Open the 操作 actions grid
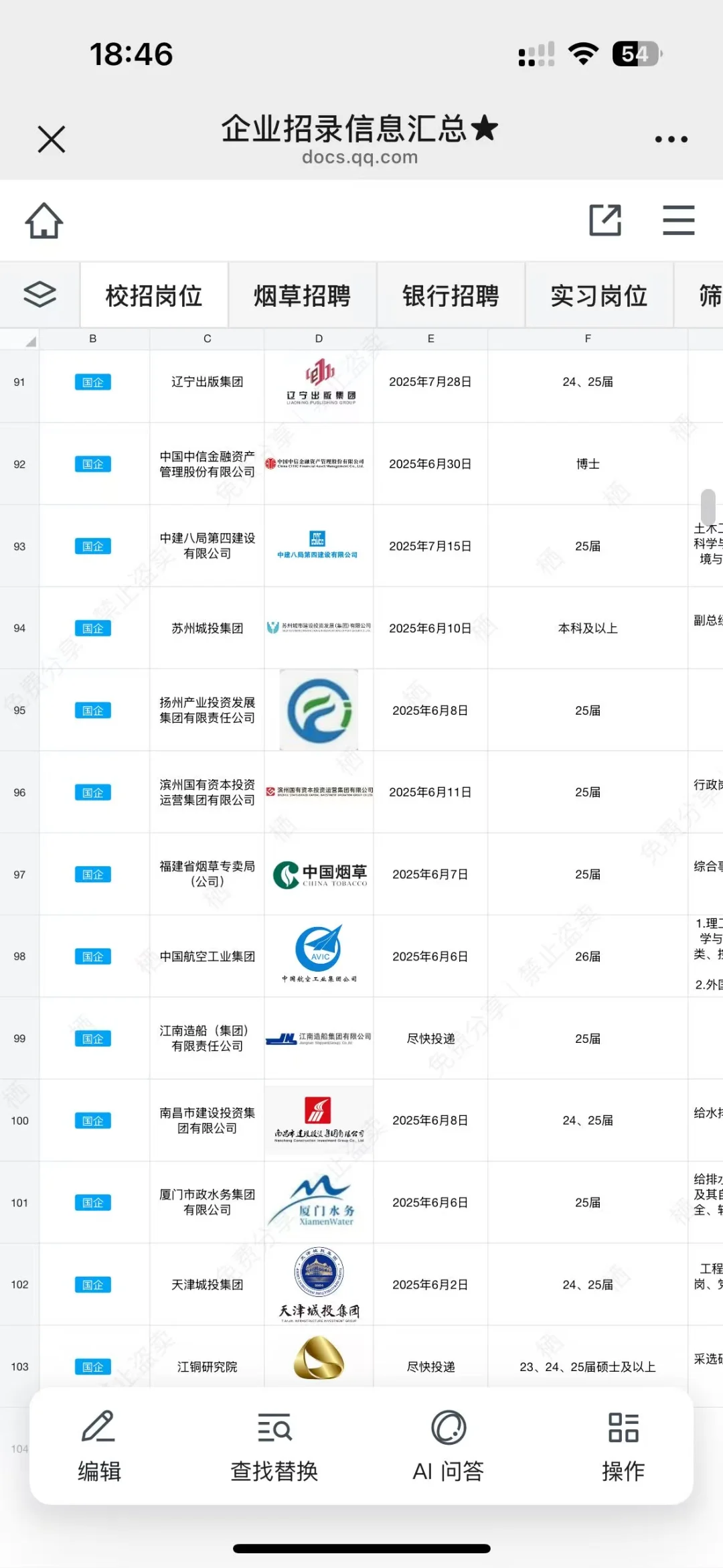This screenshot has width=723, height=1568. click(623, 1446)
